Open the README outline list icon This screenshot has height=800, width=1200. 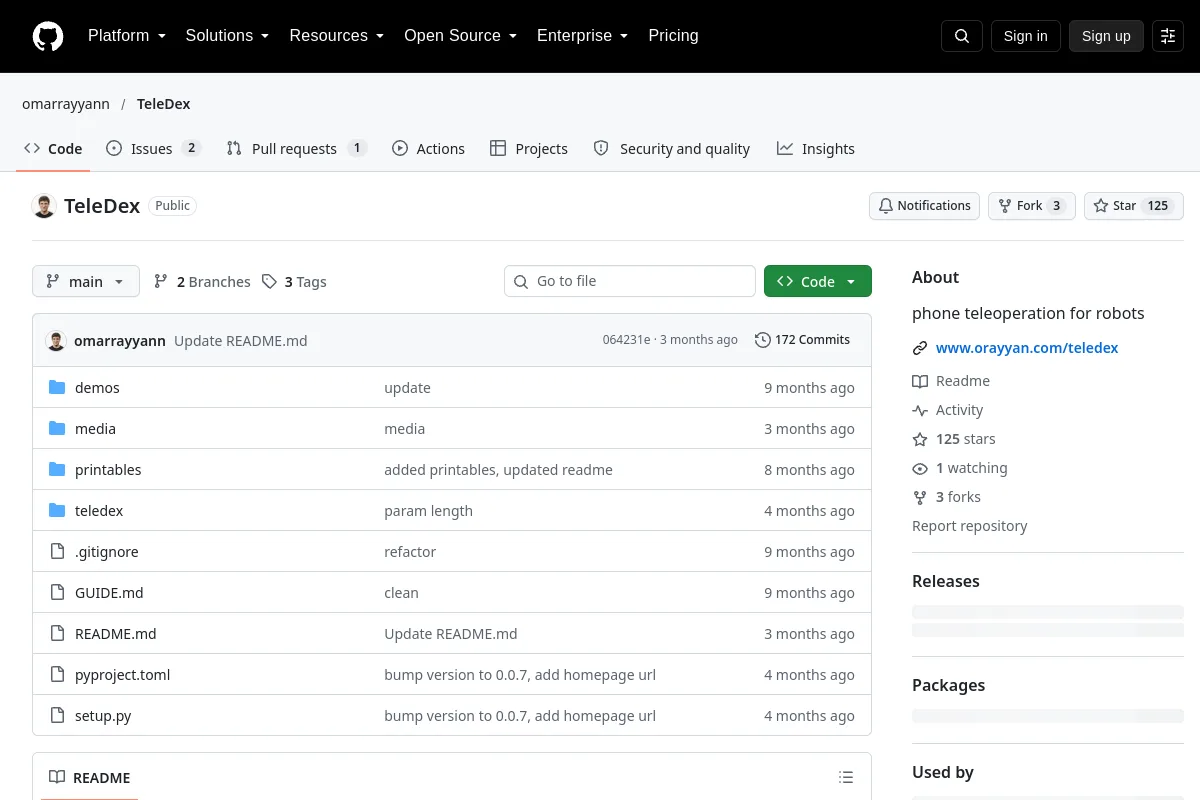[846, 777]
